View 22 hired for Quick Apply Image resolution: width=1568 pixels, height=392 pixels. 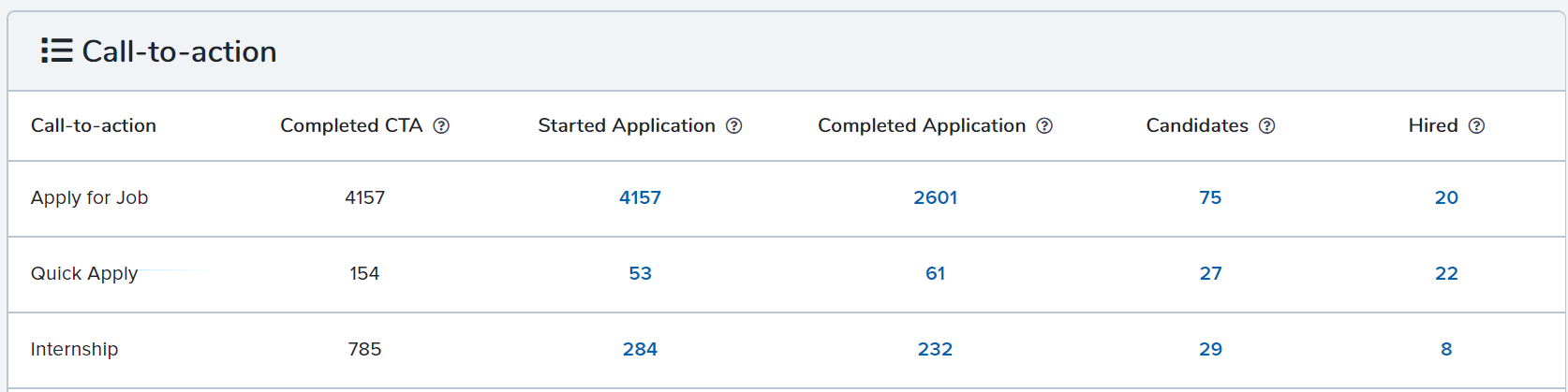(x=1446, y=273)
